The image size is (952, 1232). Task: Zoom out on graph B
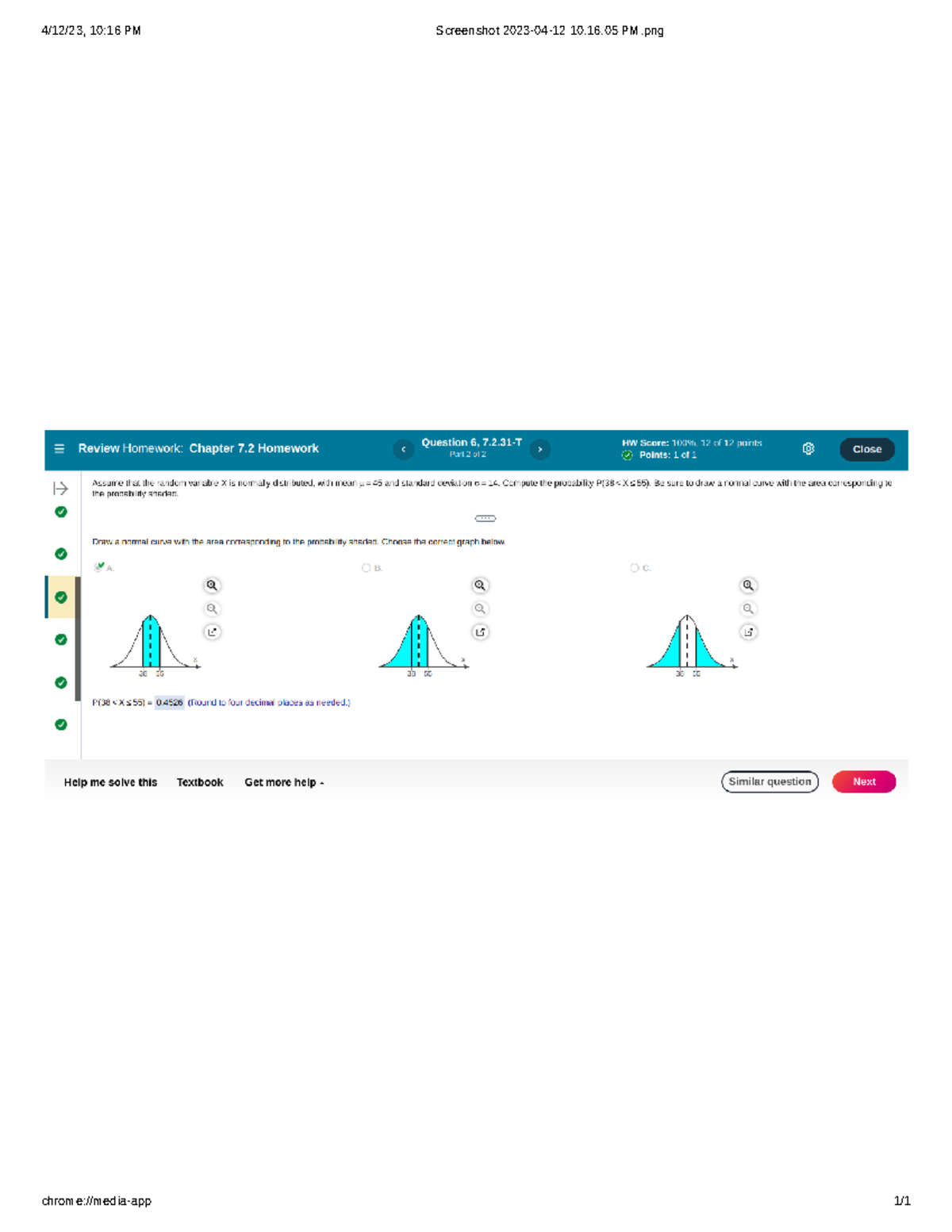(x=480, y=609)
